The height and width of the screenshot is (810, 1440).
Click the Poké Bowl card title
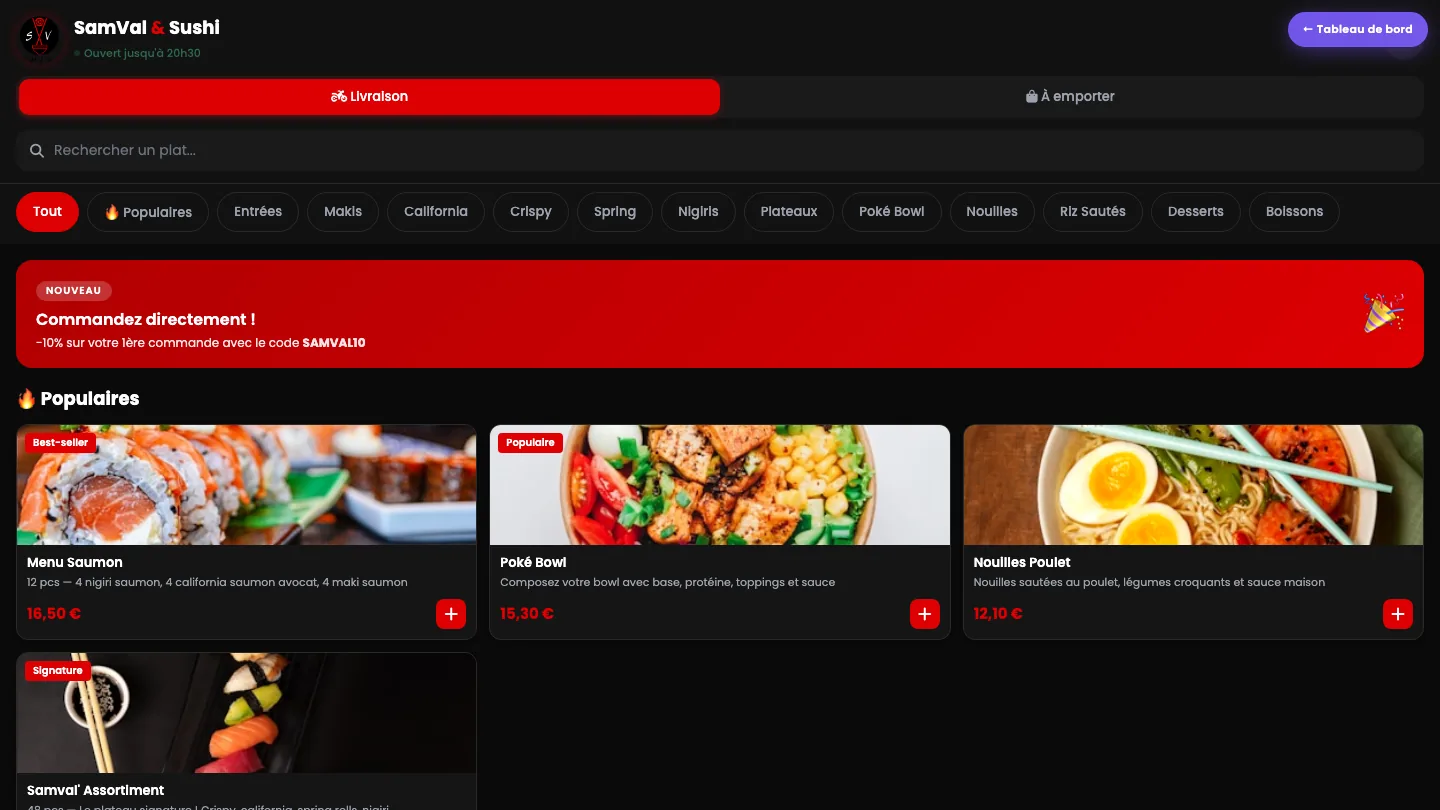tap(533, 563)
